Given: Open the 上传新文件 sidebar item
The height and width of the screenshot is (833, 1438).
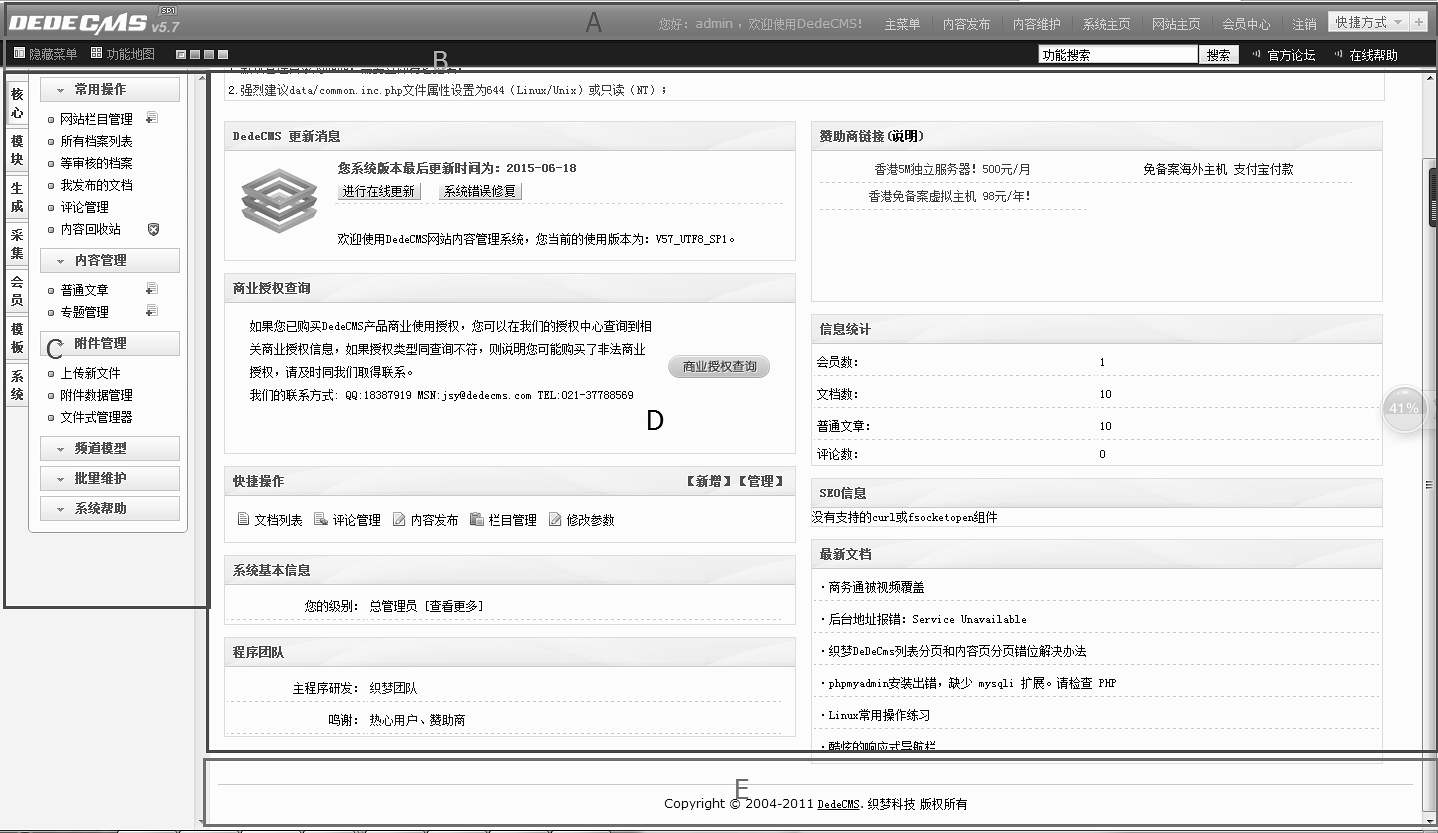Looking at the screenshot, I should (90, 373).
